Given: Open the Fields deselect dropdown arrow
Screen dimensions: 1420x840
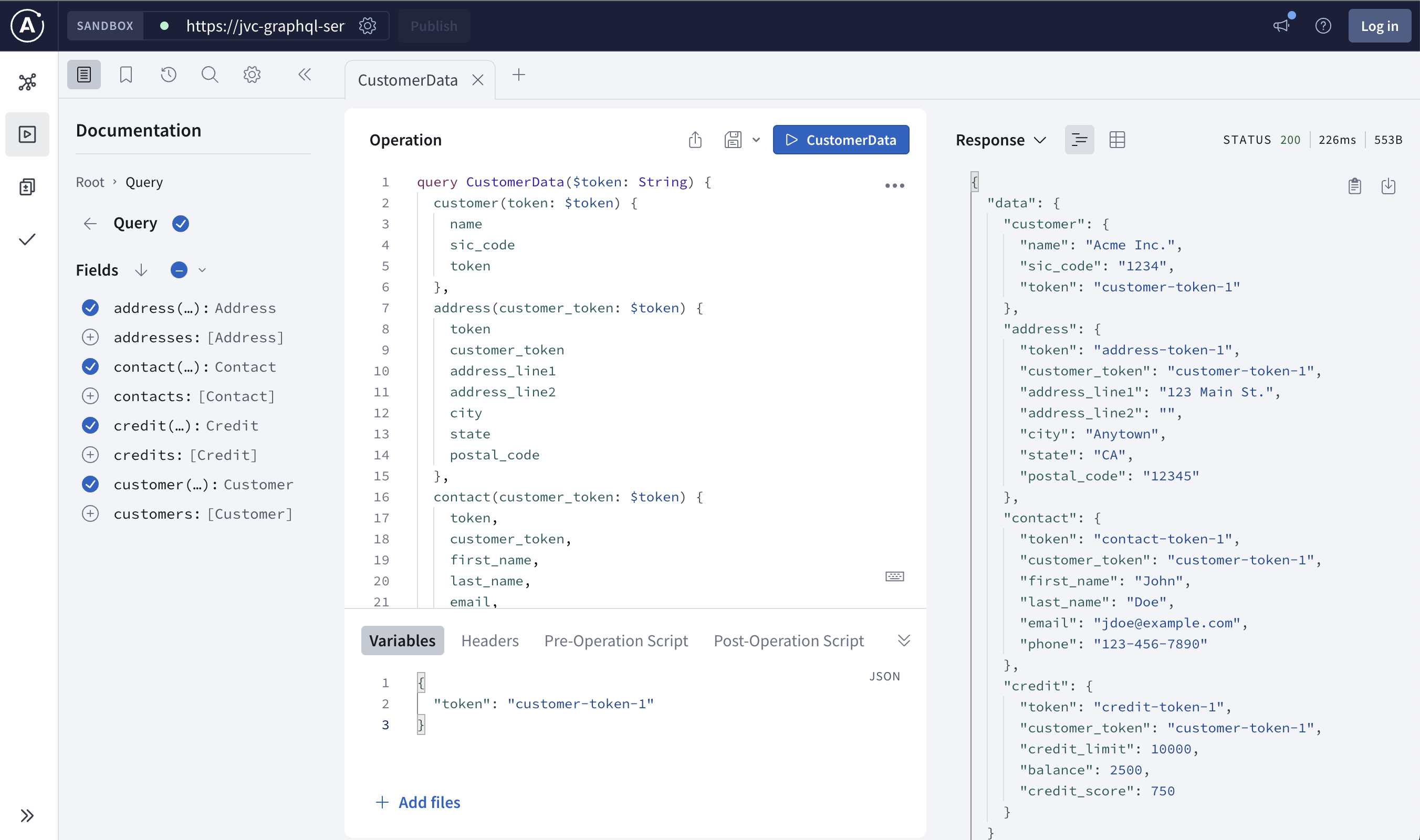Looking at the screenshot, I should (202, 270).
